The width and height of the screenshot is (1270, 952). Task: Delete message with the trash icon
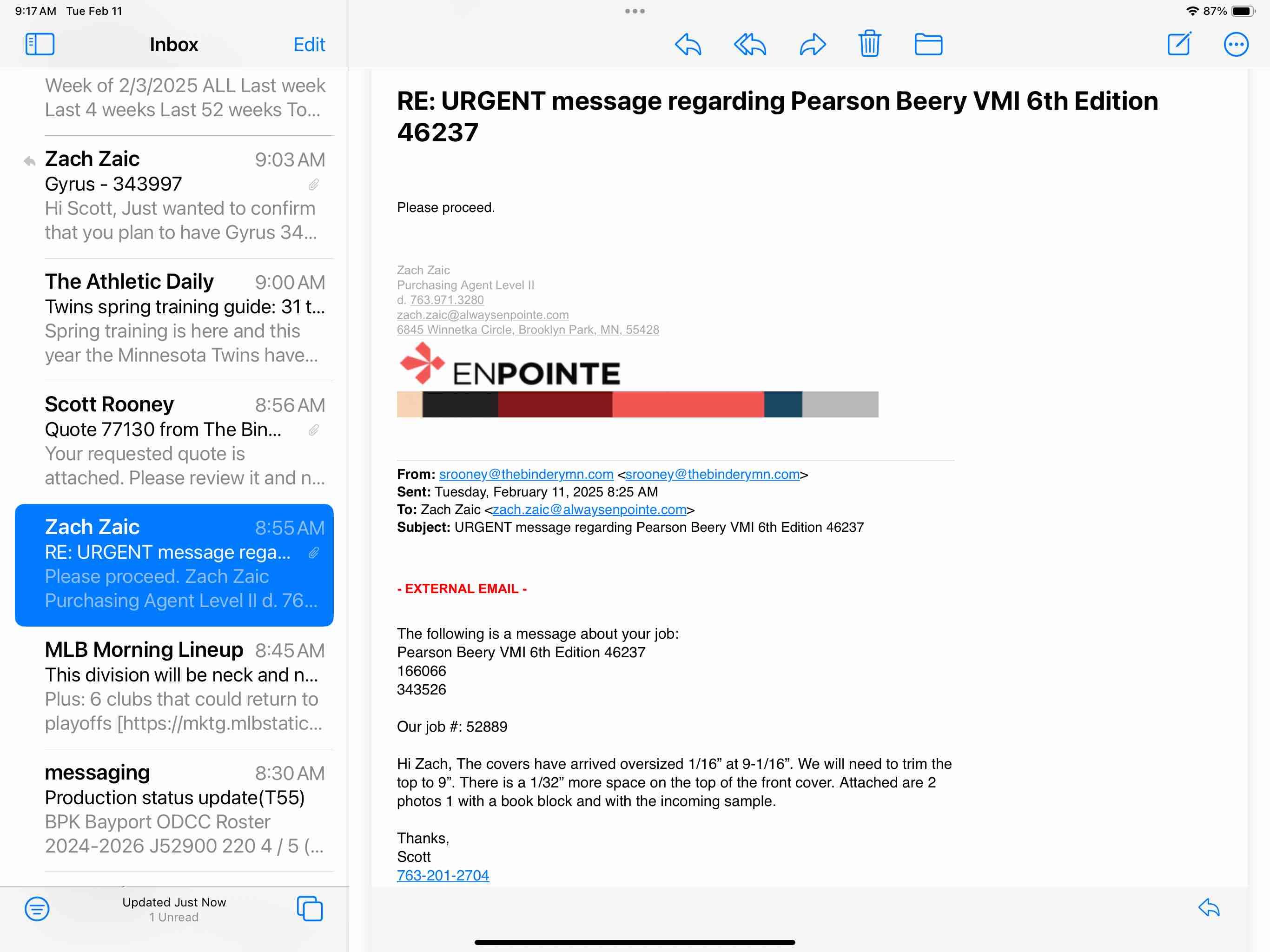point(869,44)
